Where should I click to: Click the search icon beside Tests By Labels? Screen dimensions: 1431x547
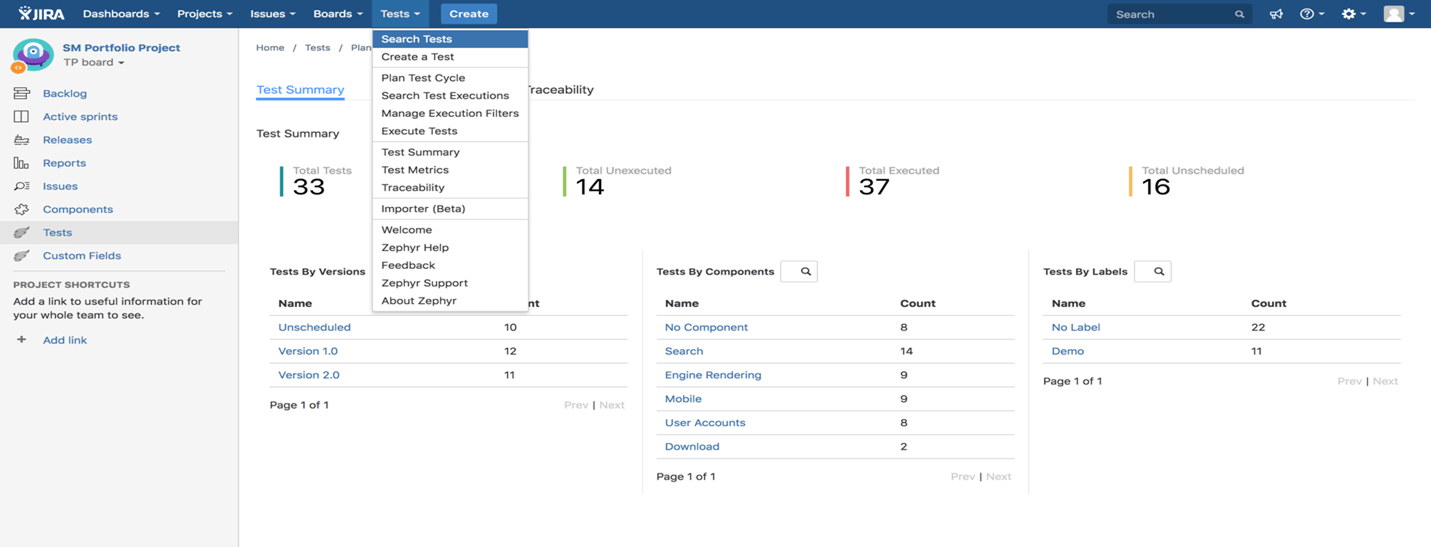pos(1158,271)
